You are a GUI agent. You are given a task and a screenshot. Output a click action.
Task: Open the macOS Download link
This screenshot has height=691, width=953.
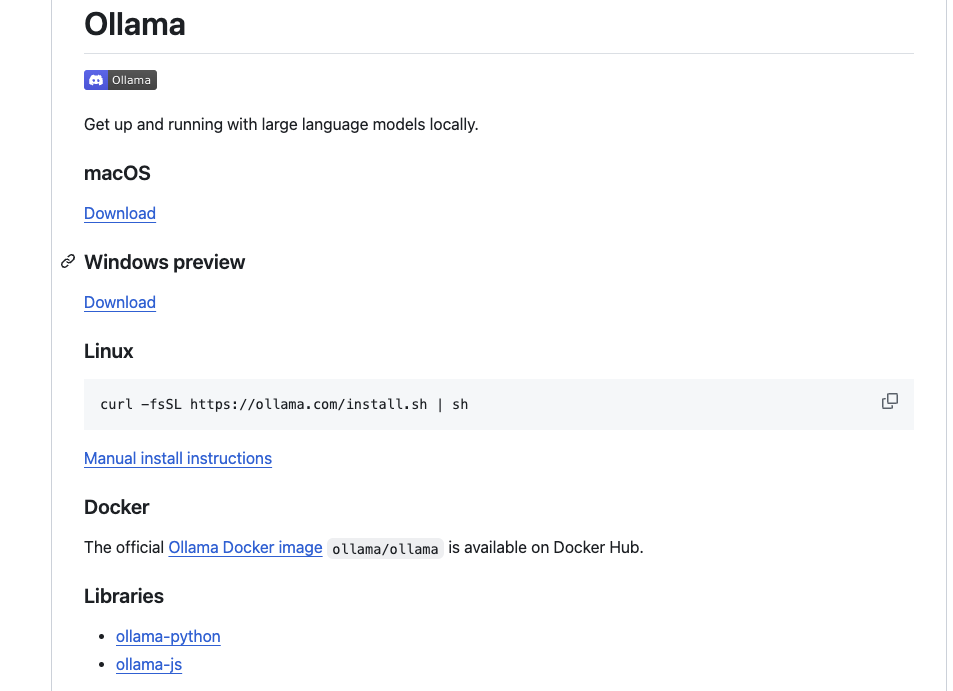[120, 213]
